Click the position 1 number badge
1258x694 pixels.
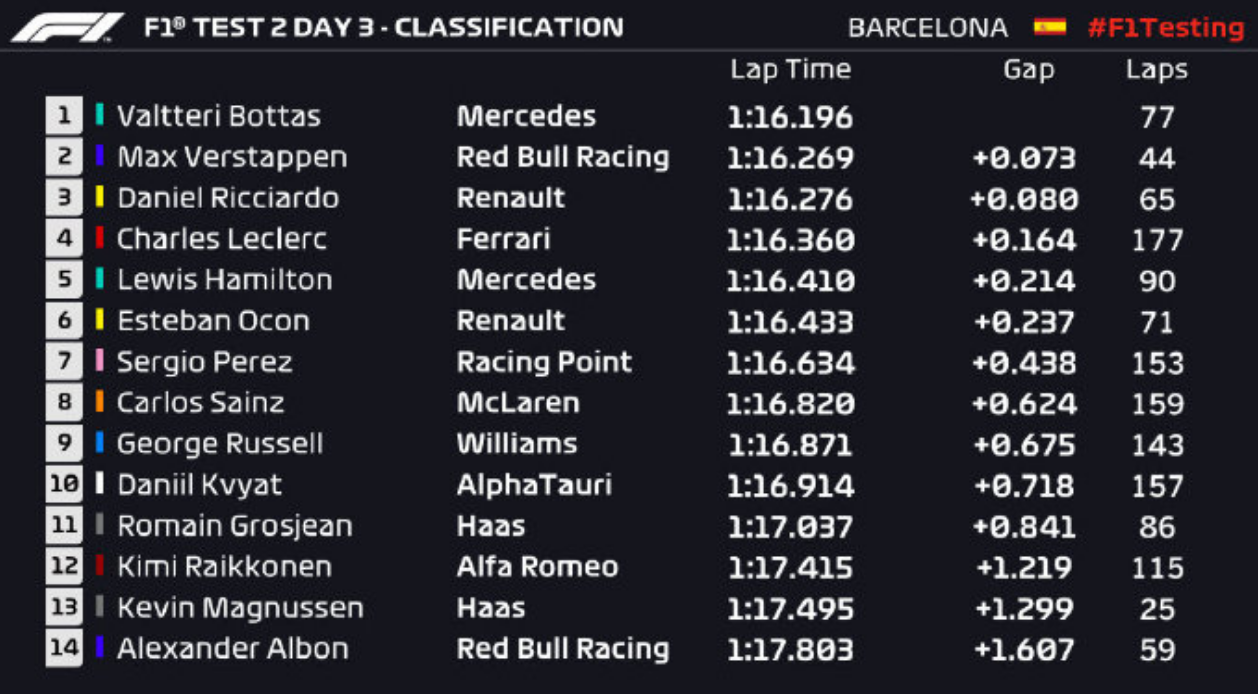point(64,115)
